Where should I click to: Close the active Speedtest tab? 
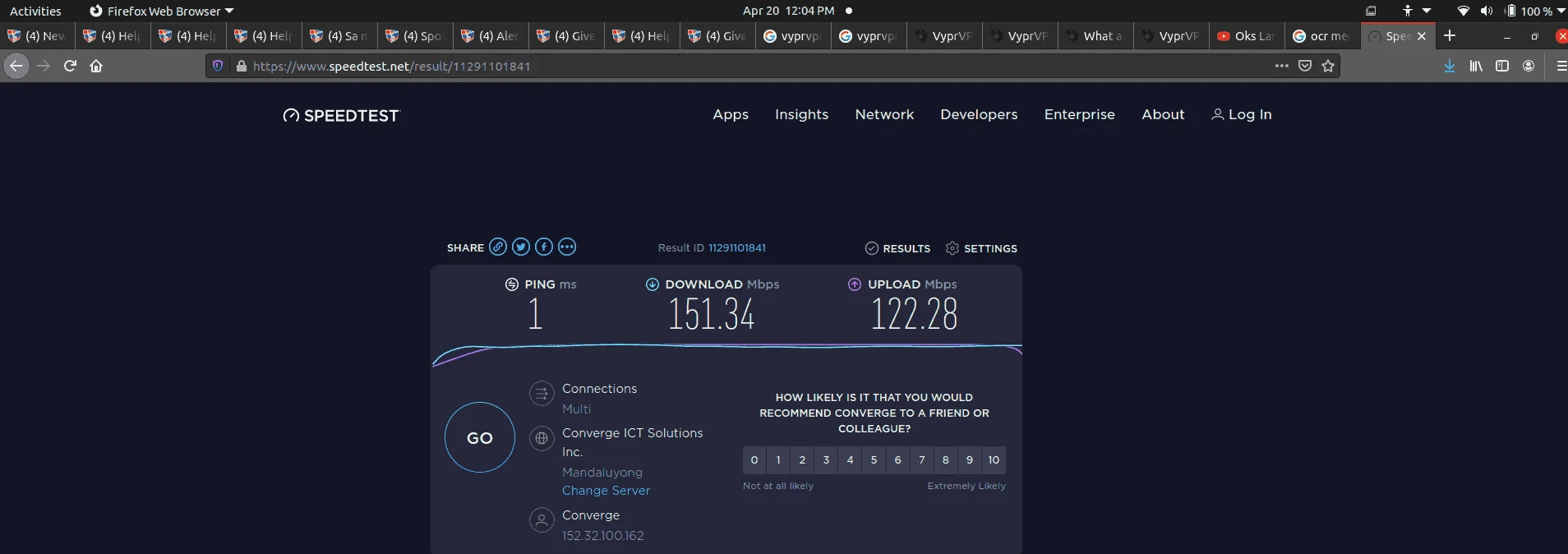click(1422, 36)
